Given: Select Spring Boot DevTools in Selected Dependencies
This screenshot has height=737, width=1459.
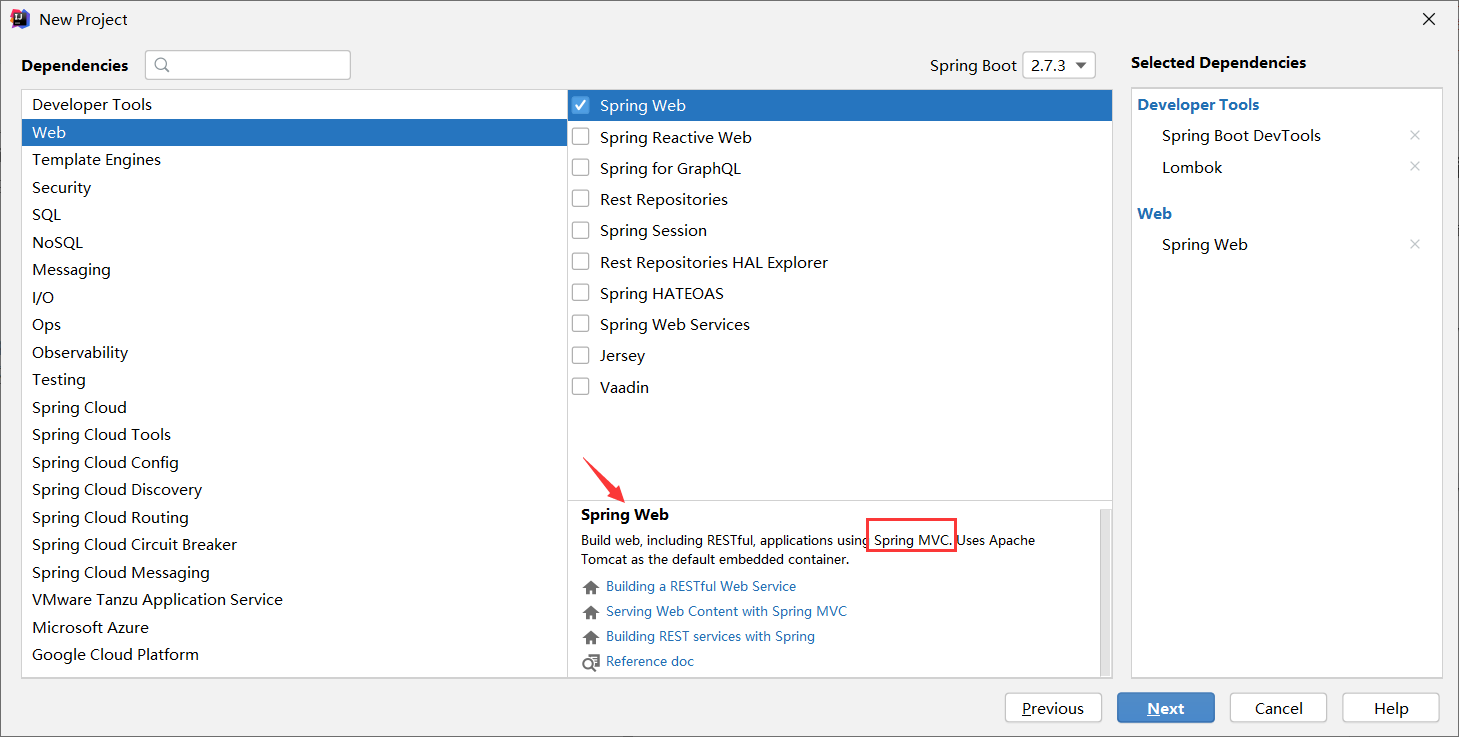Looking at the screenshot, I should [1241, 135].
